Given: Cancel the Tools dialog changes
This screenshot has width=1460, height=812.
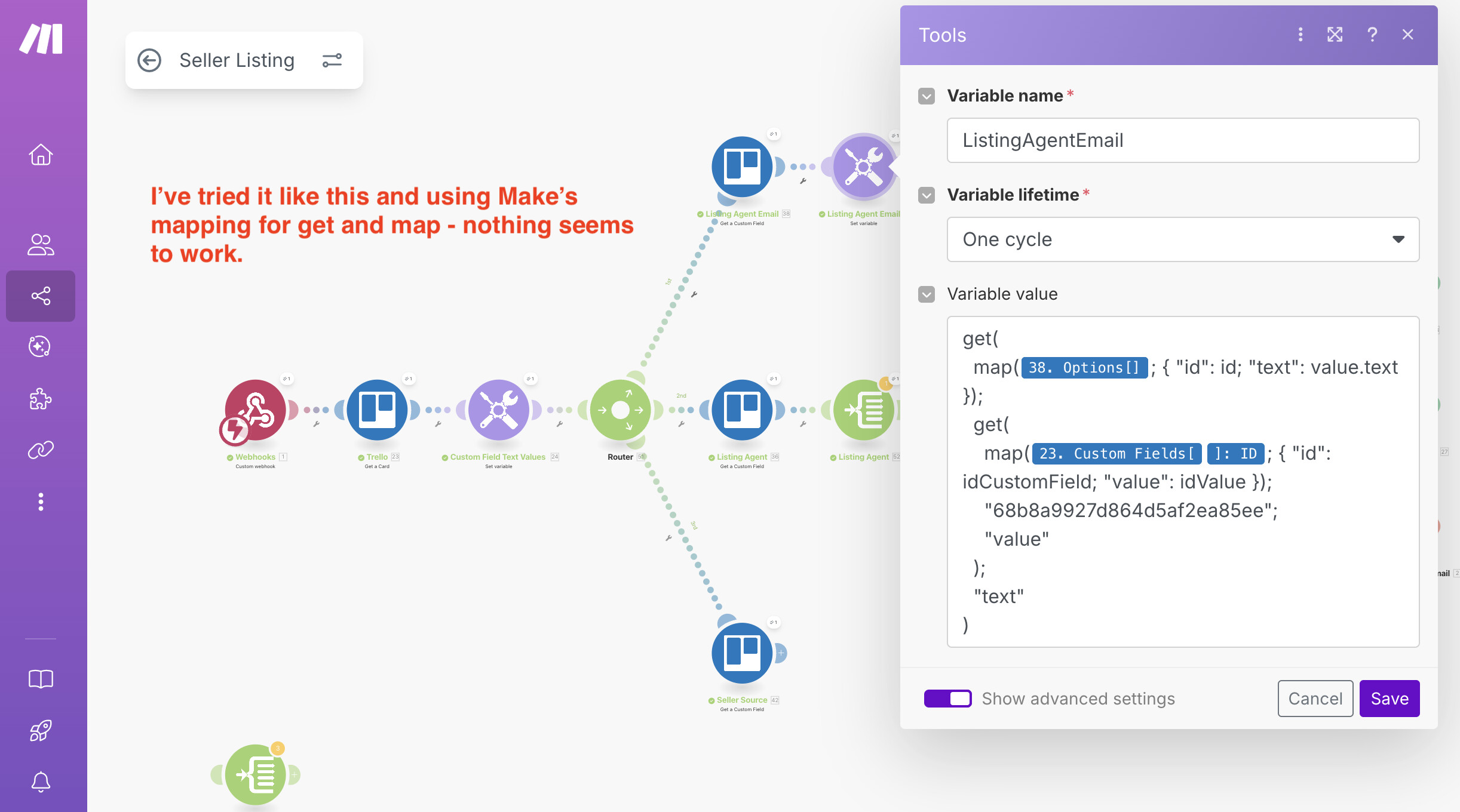Looking at the screenshot, I should 1315,699.
